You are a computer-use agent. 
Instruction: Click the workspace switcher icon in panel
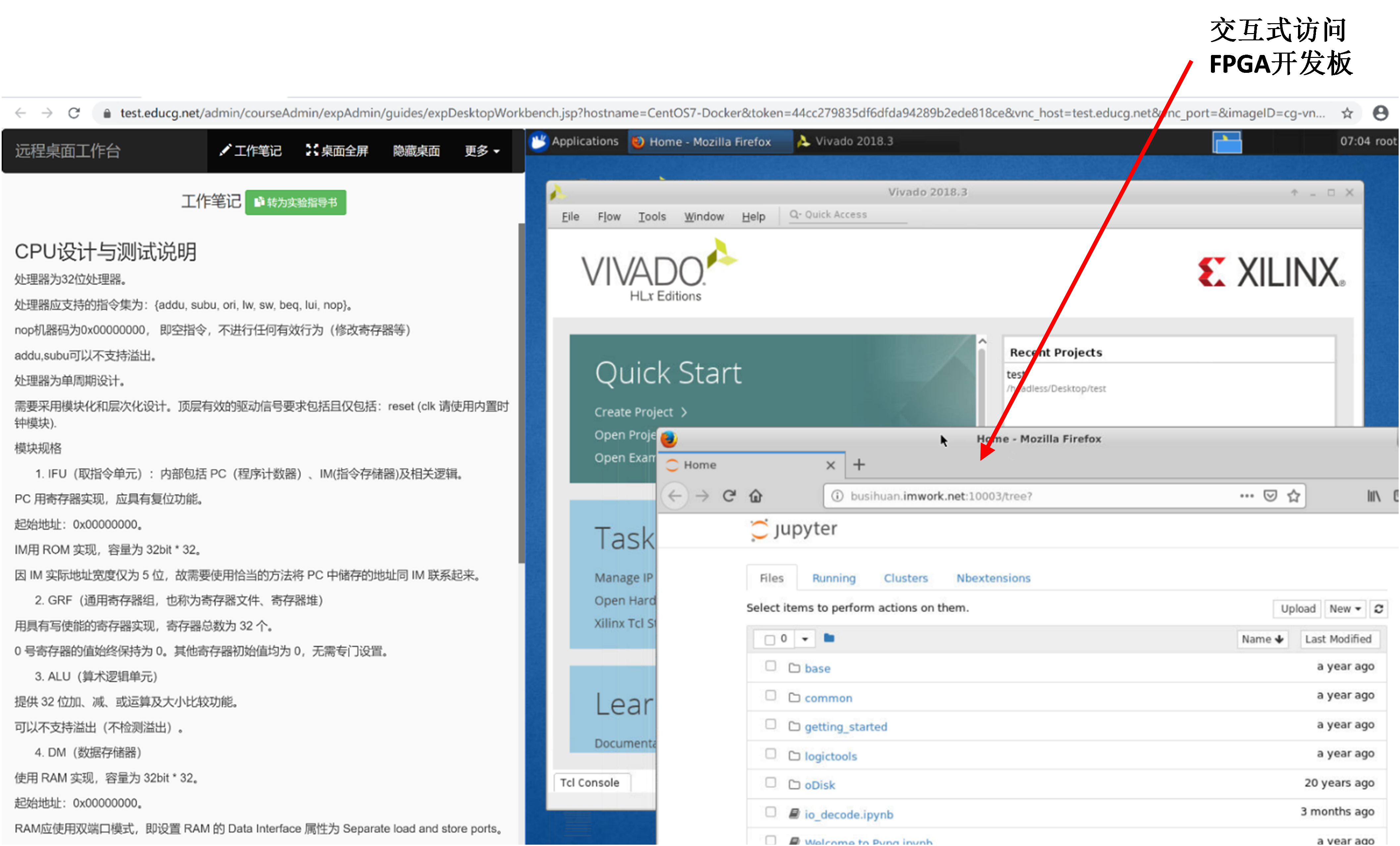(1227, 142)
